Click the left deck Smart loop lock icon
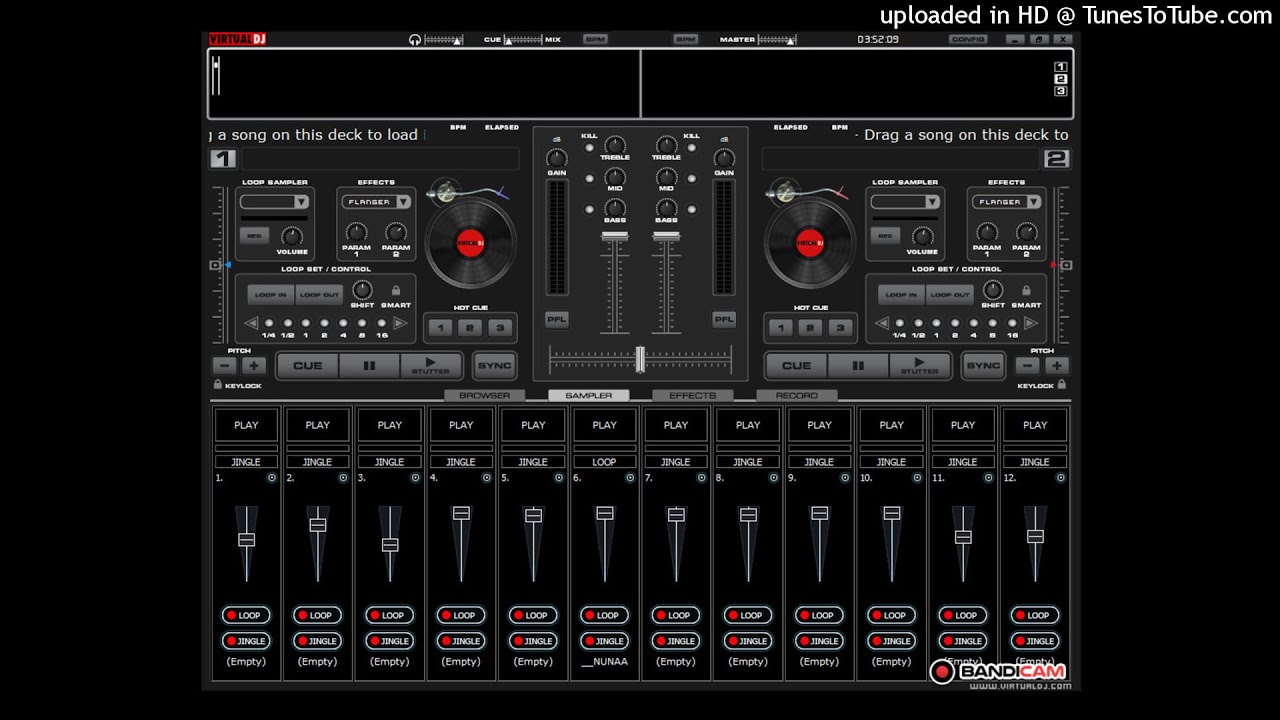Image resolution: width=1280 pixels, height=720 pixels. pyautogui.click(x=396, y=291)
